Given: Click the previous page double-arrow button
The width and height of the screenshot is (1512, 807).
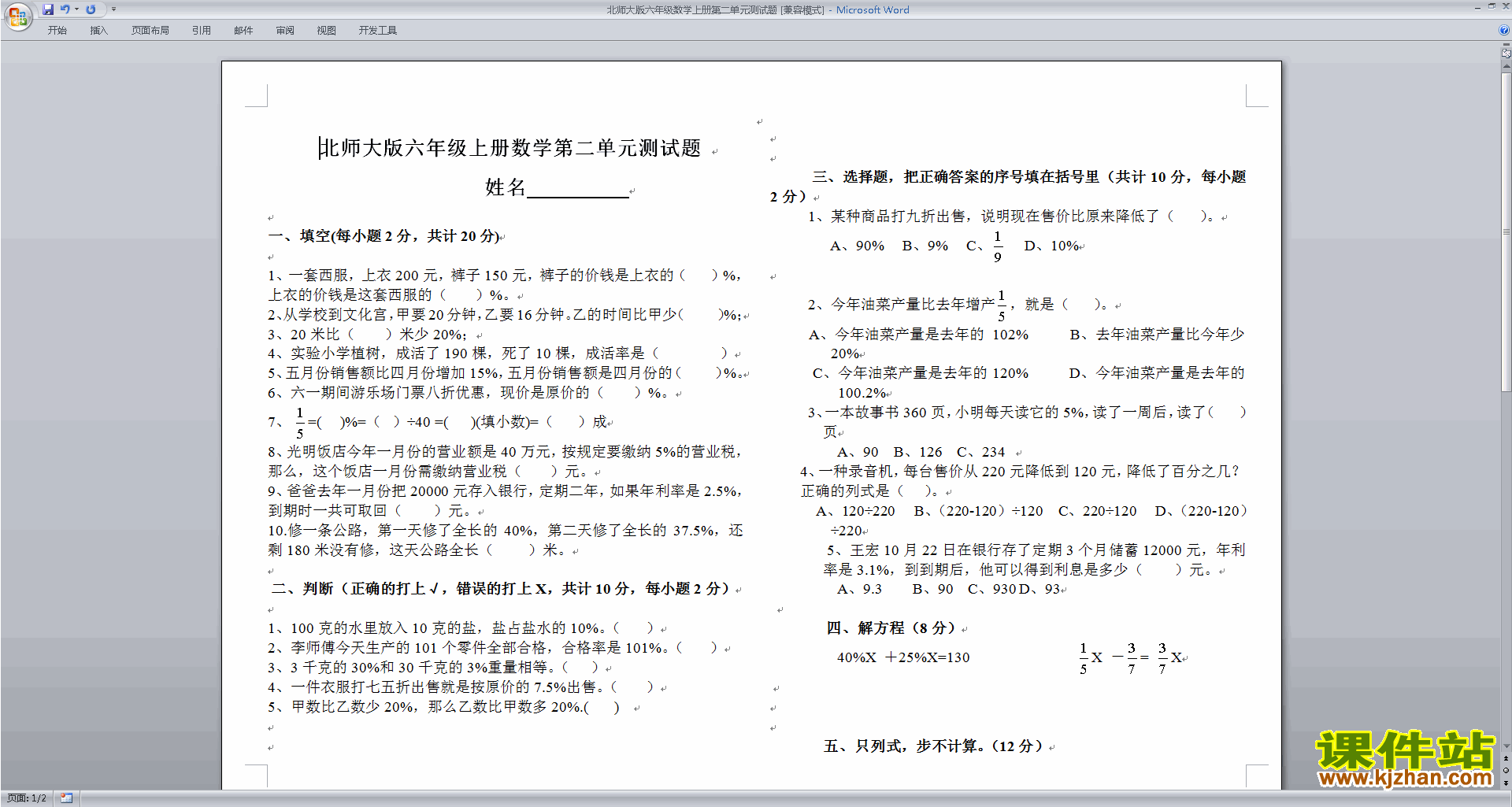Looking at the screenshot, I should [1506, 758].
